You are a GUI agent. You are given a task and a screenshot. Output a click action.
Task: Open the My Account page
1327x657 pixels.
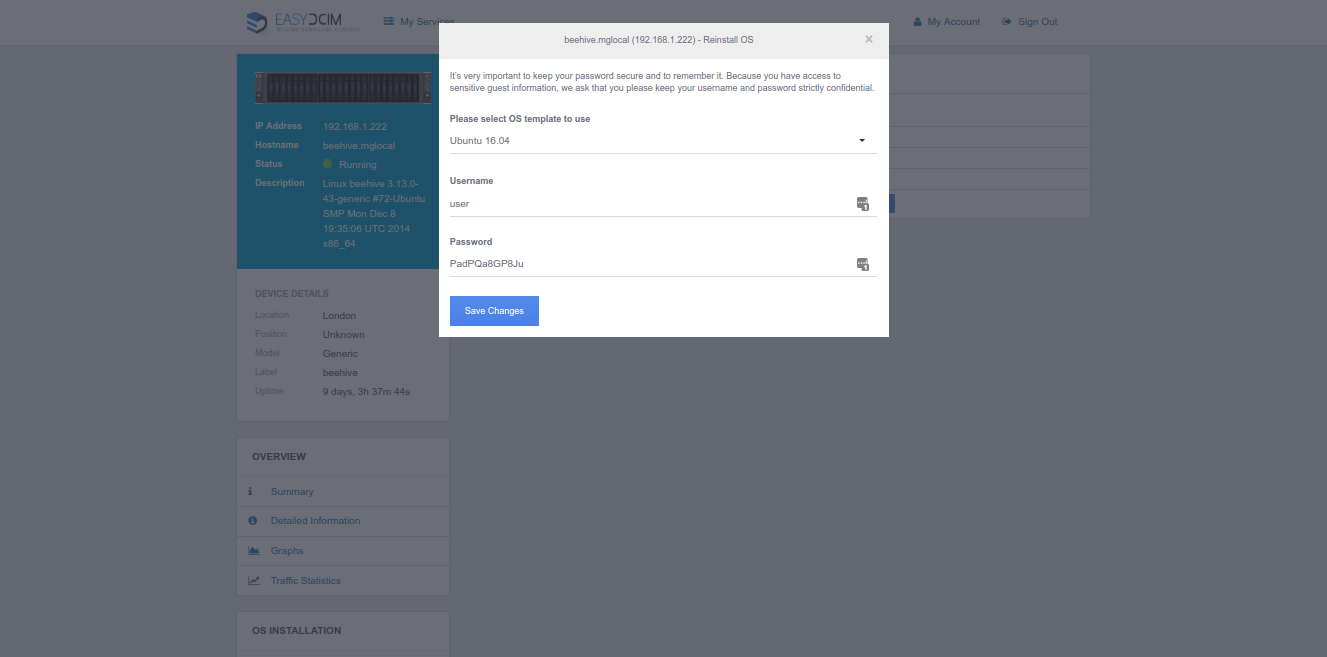click(946, 22)
